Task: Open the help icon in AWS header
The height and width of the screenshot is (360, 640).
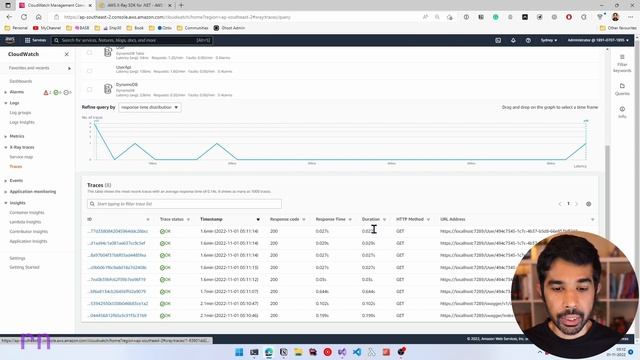Action: pos(528,40)
